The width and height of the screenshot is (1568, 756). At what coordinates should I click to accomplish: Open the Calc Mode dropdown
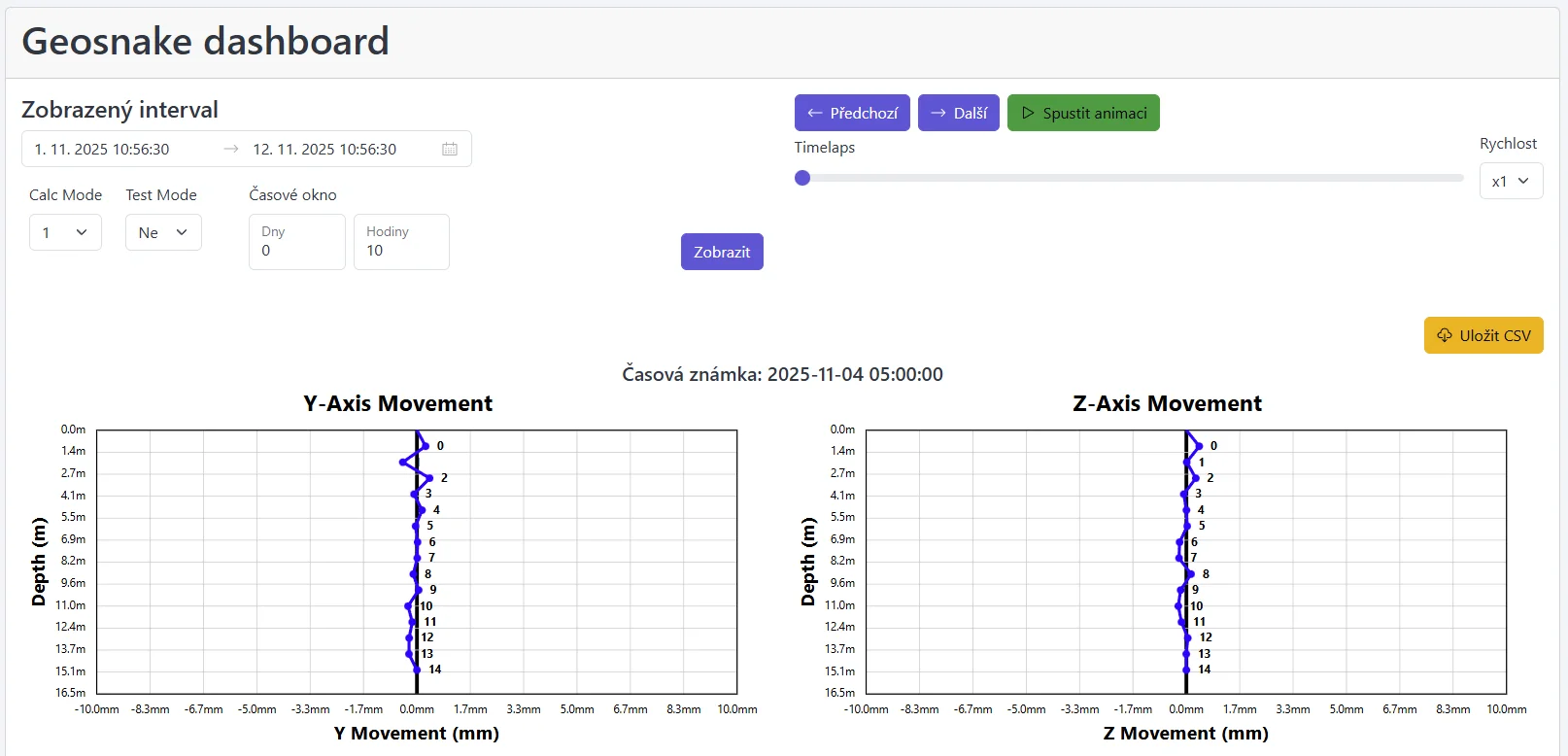click(x=65, y=232)
